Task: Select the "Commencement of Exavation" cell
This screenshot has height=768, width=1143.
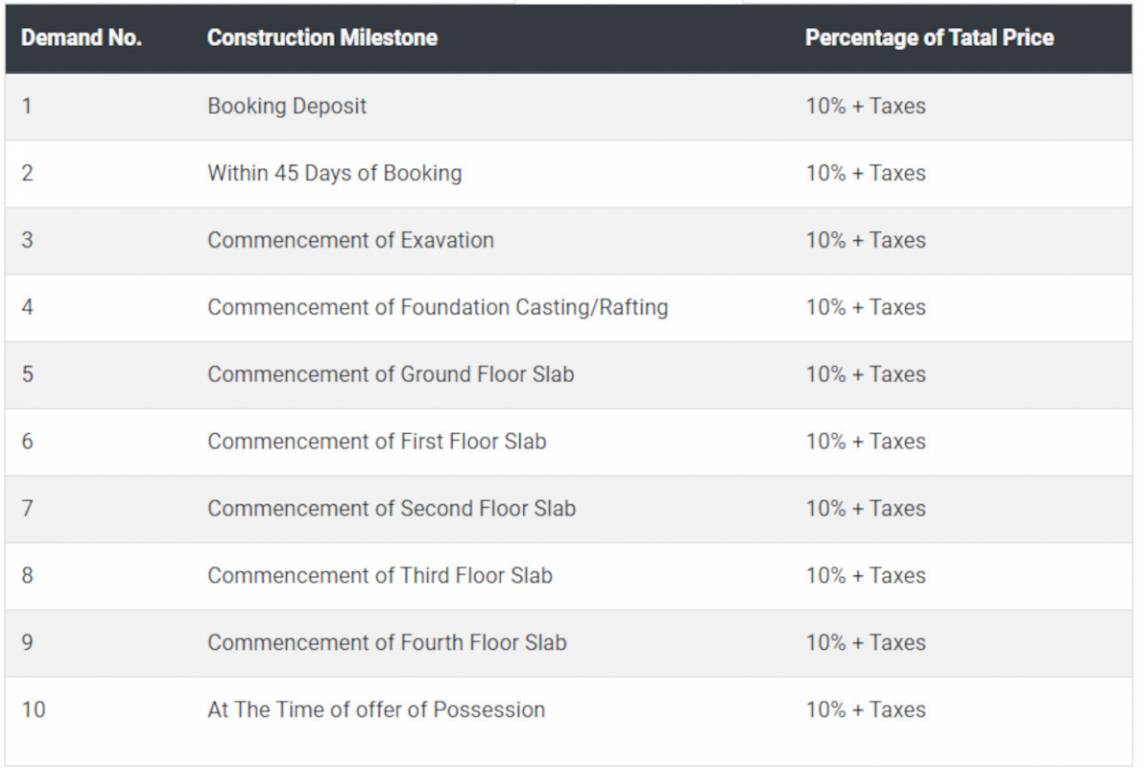Action: pyautogui.click(x=350, y=240)
